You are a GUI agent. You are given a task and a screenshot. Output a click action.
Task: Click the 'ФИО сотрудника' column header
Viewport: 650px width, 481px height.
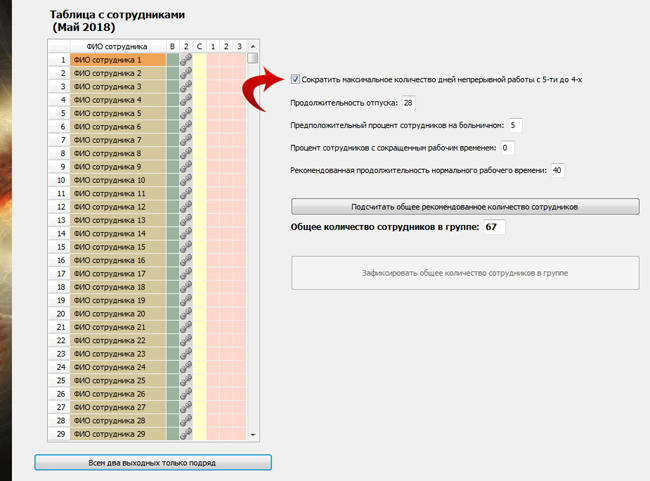[117, 46]
